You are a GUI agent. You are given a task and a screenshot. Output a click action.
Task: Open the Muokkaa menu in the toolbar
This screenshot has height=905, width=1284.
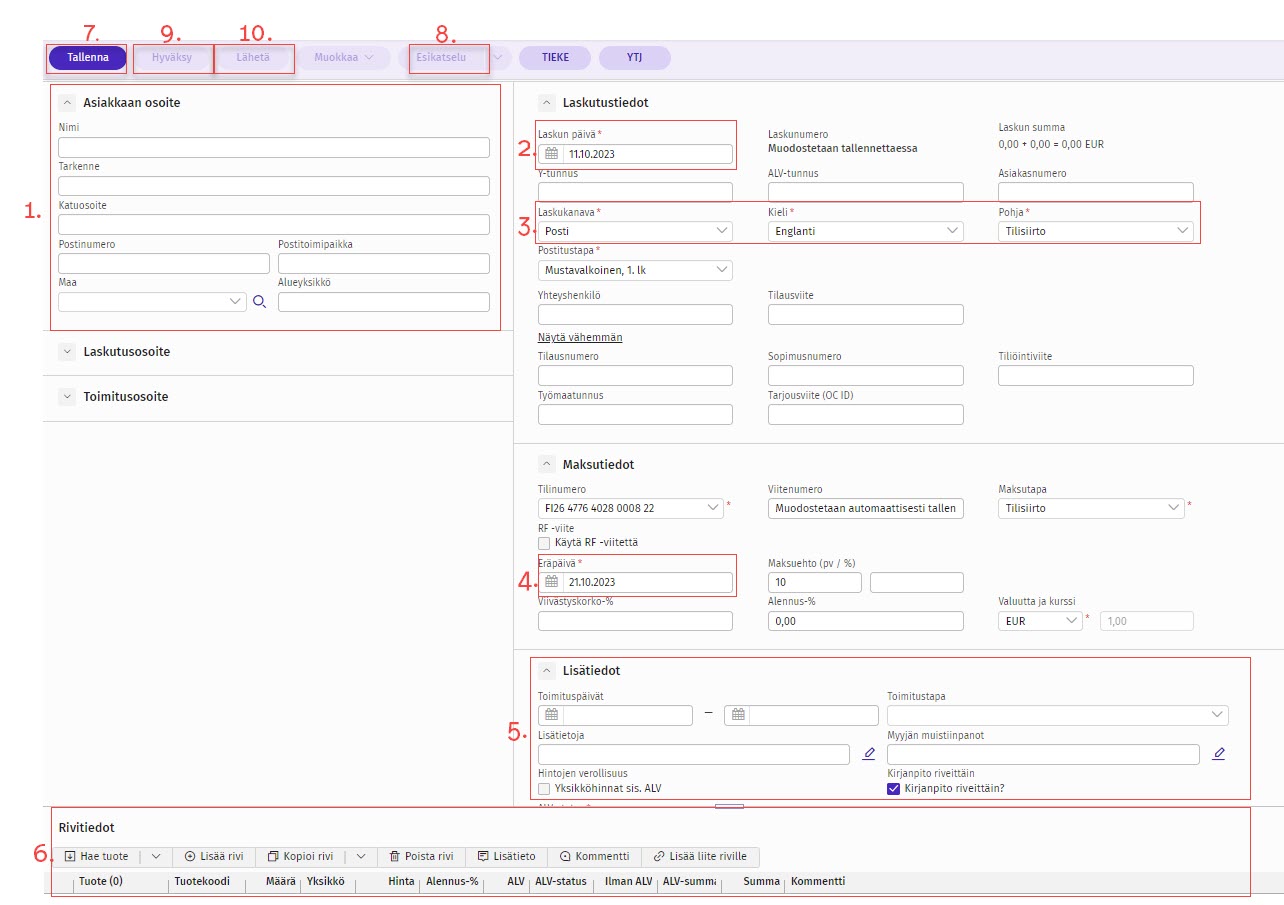[x=343, y=58]
